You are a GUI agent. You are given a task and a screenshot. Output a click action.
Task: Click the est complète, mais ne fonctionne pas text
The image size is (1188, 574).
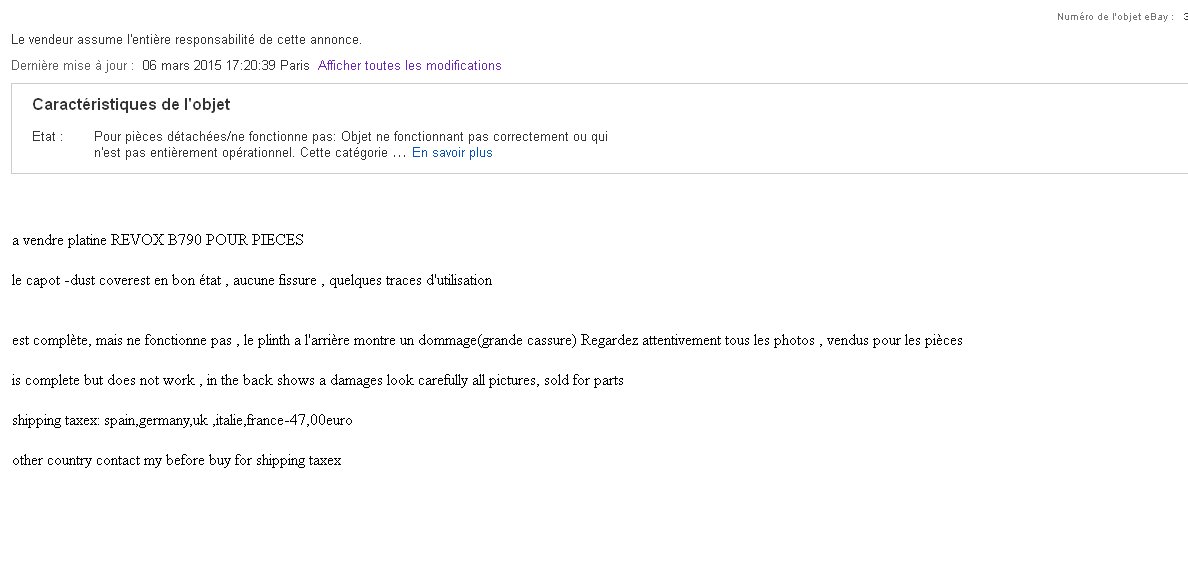(x=122, y=341)
